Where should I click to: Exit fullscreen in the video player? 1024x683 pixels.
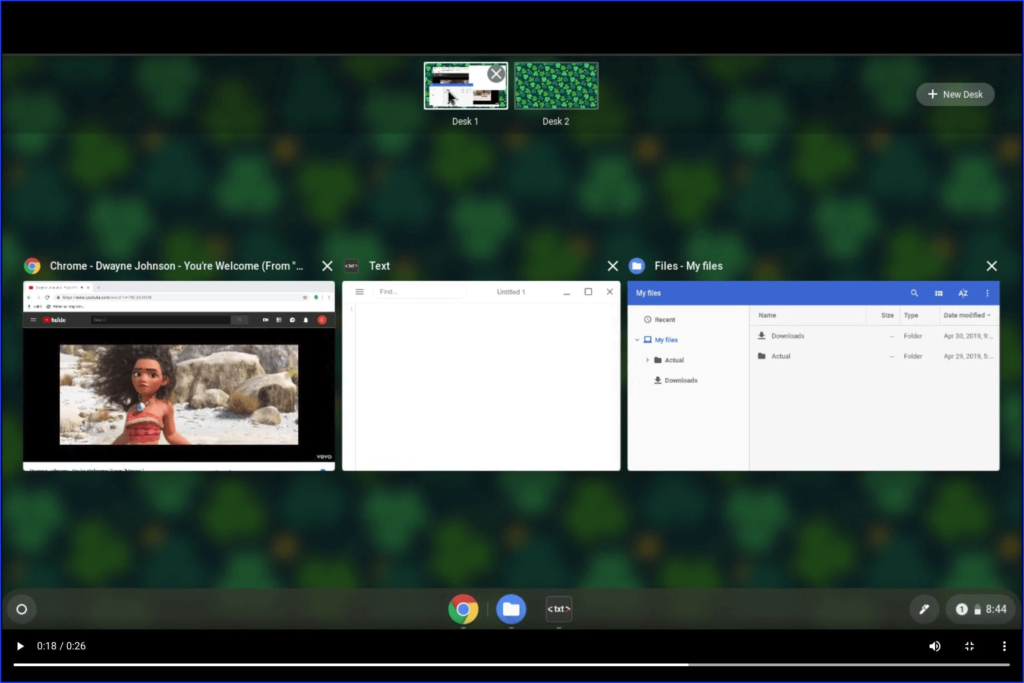coord(969,646)
